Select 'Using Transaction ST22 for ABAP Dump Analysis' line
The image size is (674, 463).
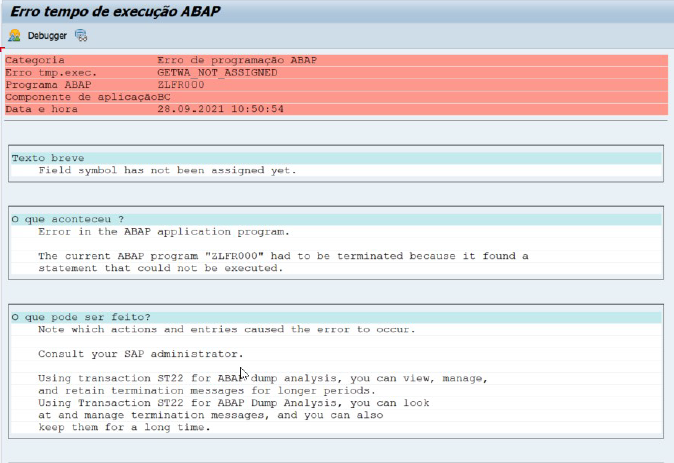[x=234, y=403]
